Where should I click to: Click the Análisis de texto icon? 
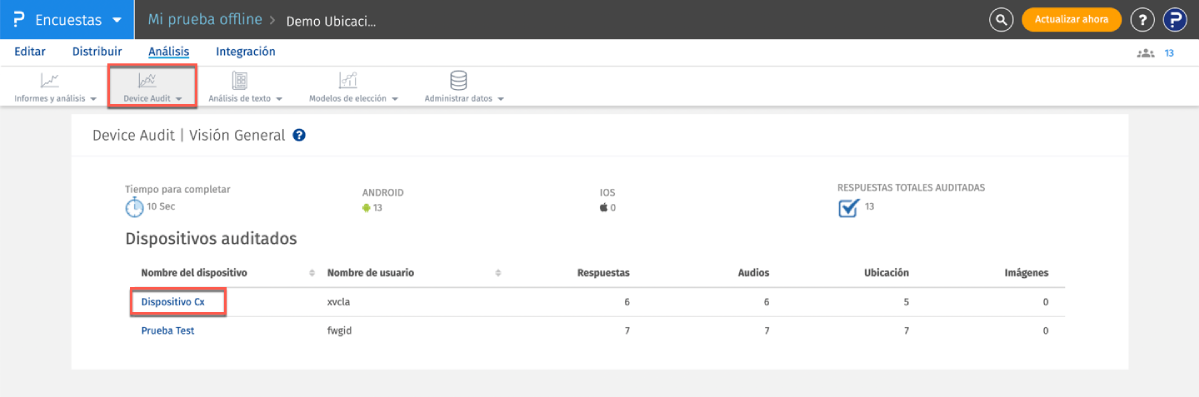[240, 80]
